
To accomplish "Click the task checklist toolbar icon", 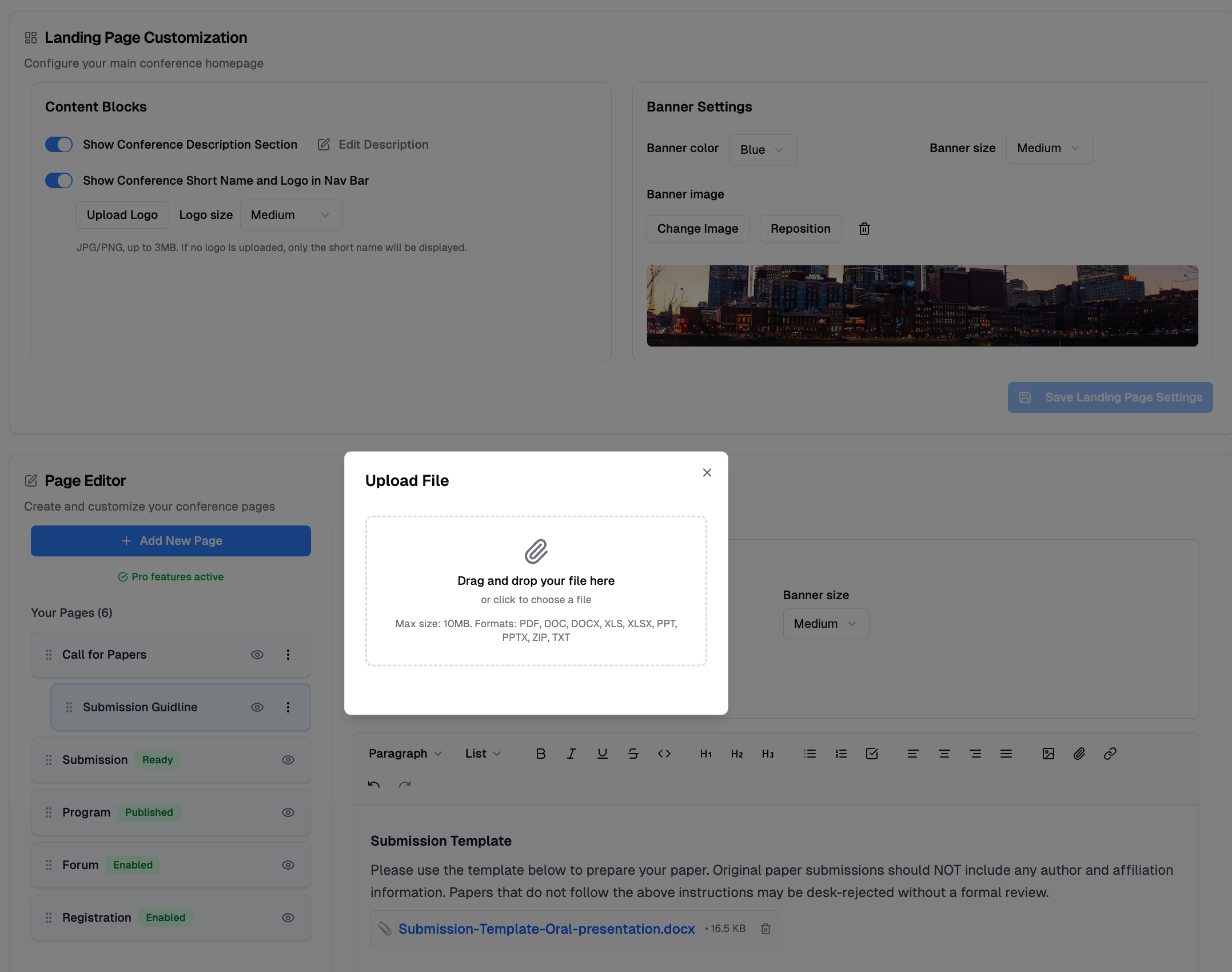I will coord(871,754).
